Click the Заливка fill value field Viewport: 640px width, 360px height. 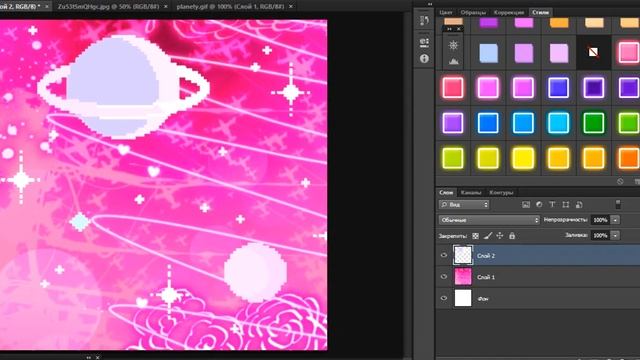tap(600, 236)
